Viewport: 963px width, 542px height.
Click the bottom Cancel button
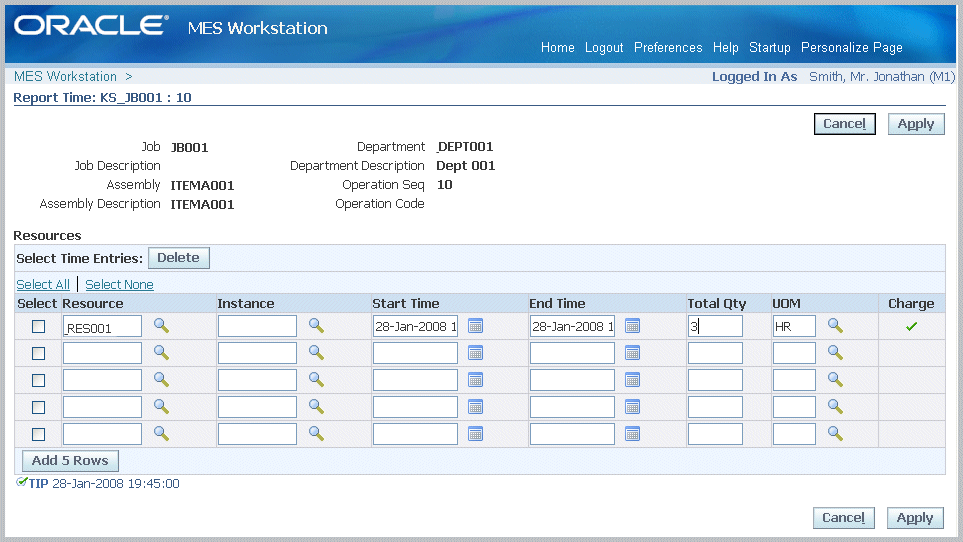click(843, 518)
